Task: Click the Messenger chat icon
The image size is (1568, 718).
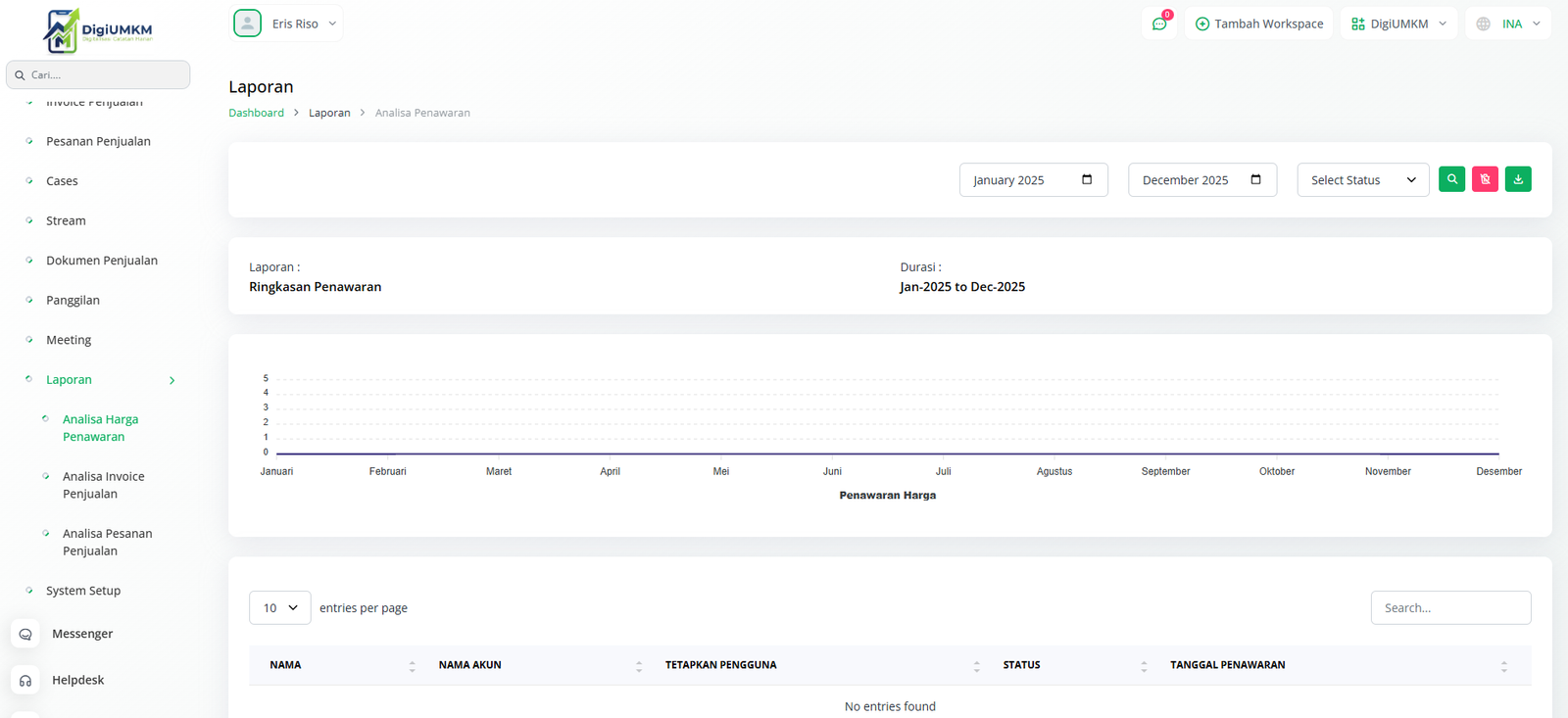Action: point(25,634)
